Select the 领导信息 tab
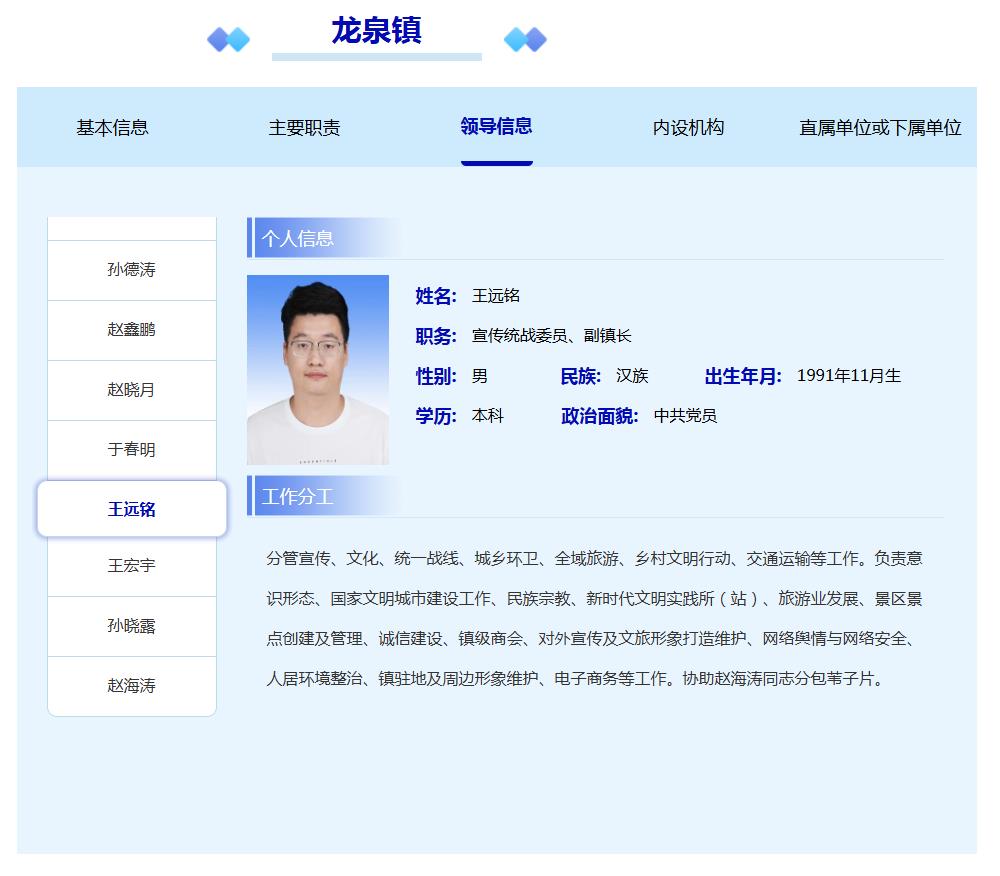The width and height of the screenshot is (1000, 876). (496, 126)
